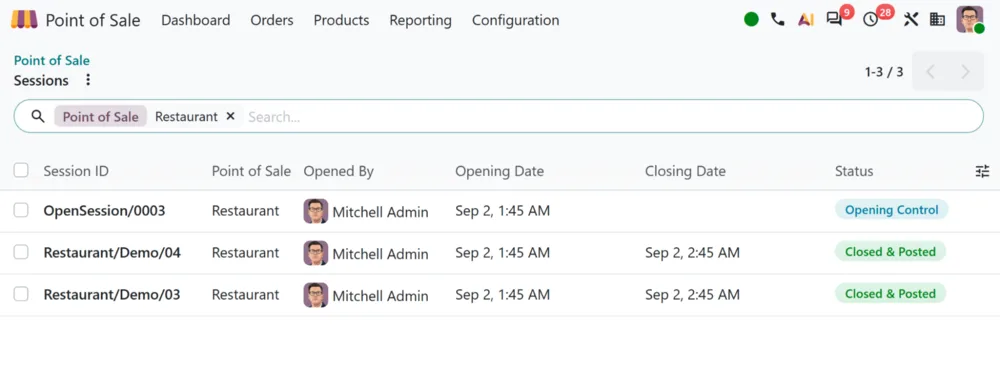
Task: Click the Point of Sale app title
Action: [x=93, y=20]
